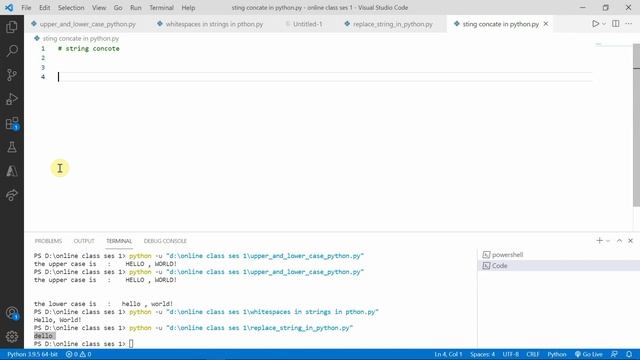
Task: Start Go Live server
Action: tap(589, 354)
